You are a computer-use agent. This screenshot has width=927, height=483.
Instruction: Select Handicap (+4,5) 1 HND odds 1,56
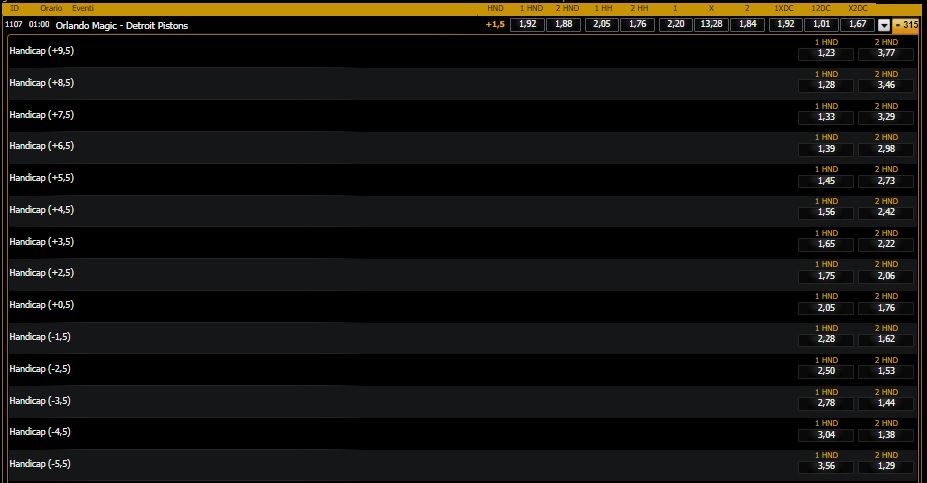tap(826, 212)
